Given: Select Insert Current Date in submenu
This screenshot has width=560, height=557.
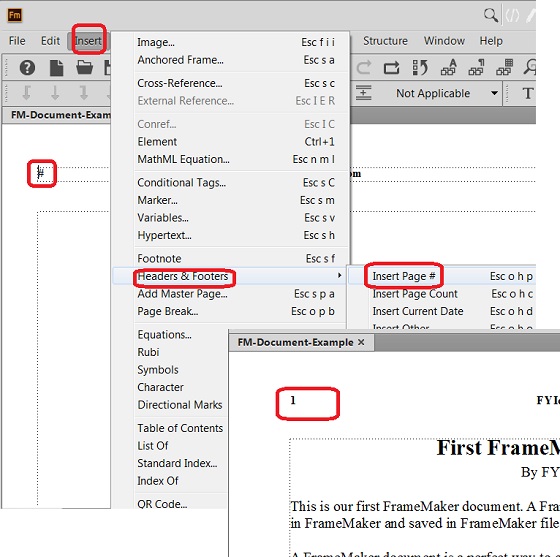Looking at the screenshot, I should point(442,311).
